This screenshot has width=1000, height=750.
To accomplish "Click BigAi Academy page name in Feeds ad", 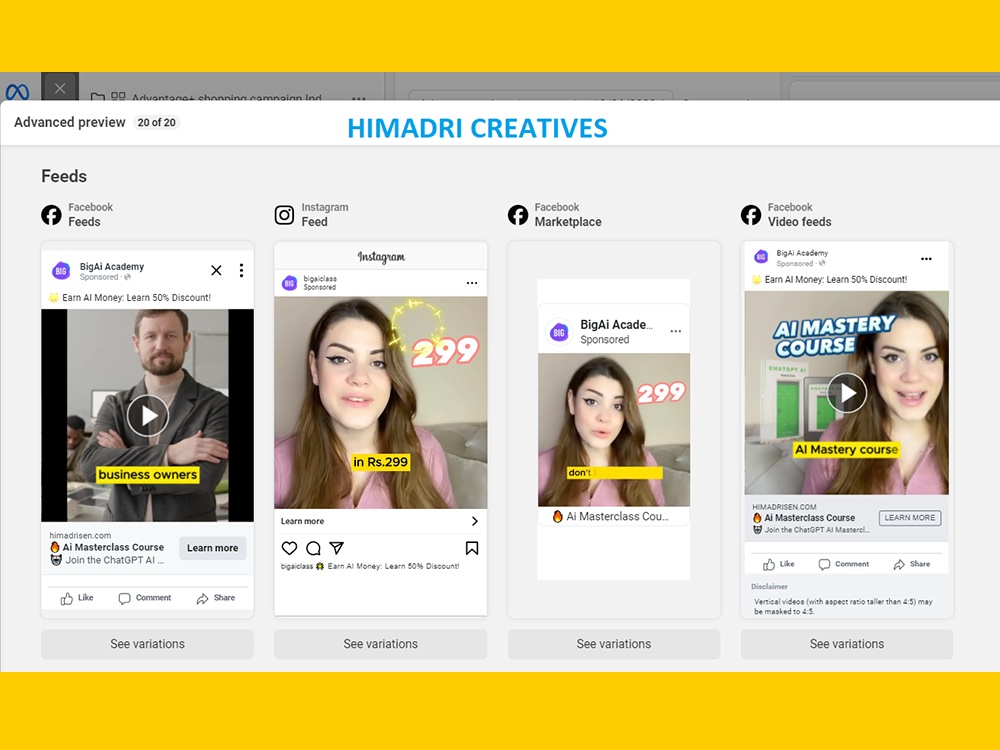I will coord(112,267).
